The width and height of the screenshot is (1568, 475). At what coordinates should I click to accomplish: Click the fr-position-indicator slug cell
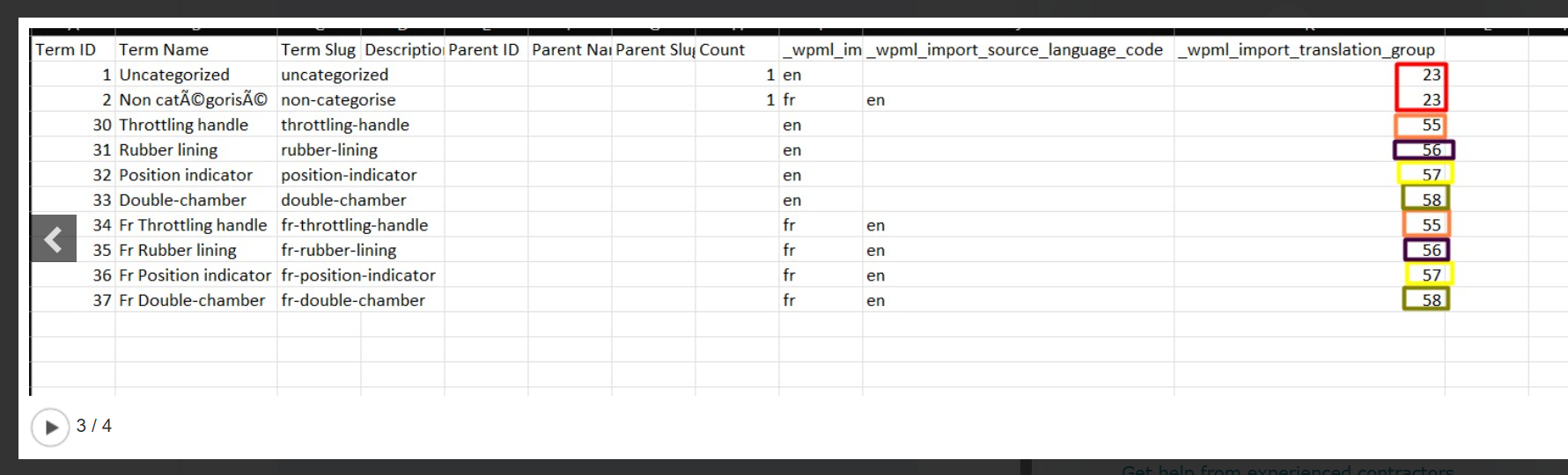point(358,275)
